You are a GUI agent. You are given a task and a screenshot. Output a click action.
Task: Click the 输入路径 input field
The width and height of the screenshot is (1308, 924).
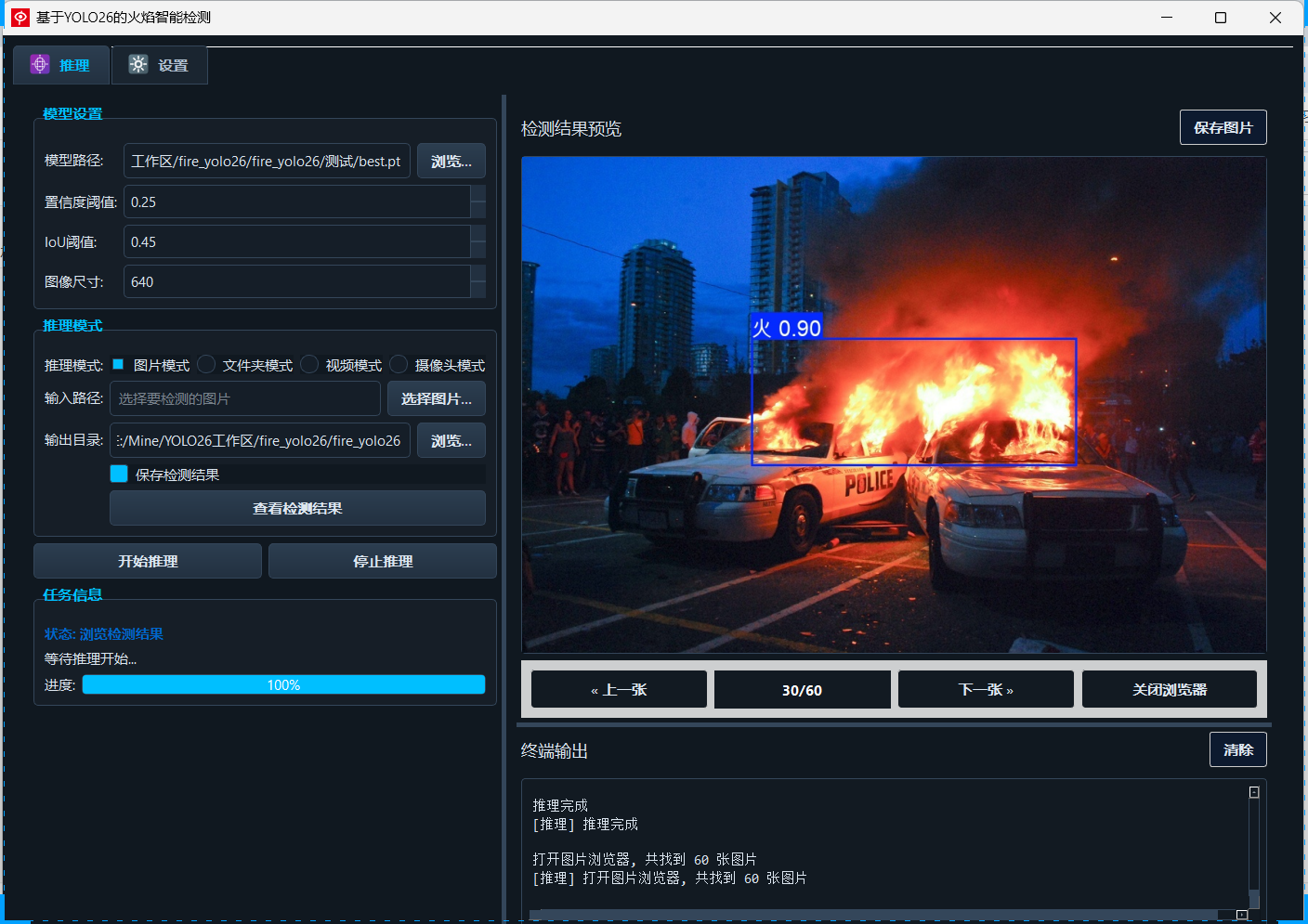tap(245, 398)
